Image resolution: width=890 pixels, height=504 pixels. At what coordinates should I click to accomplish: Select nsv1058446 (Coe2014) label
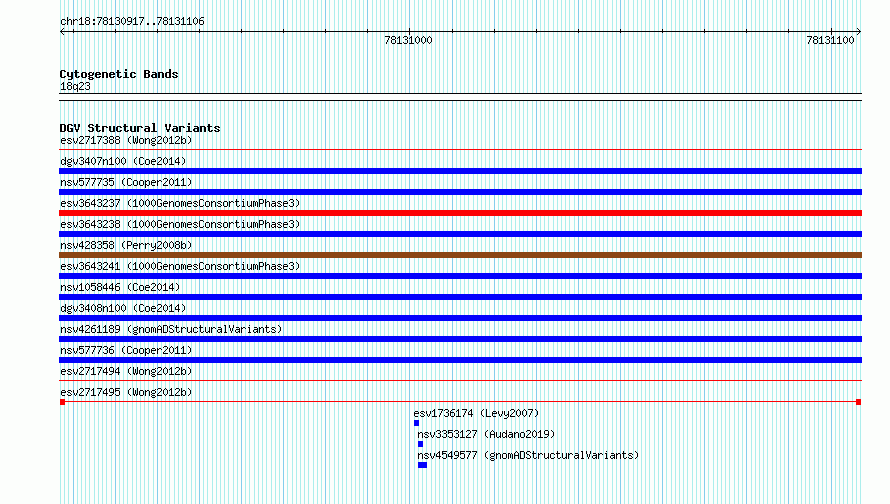click(x=120, y=287)
